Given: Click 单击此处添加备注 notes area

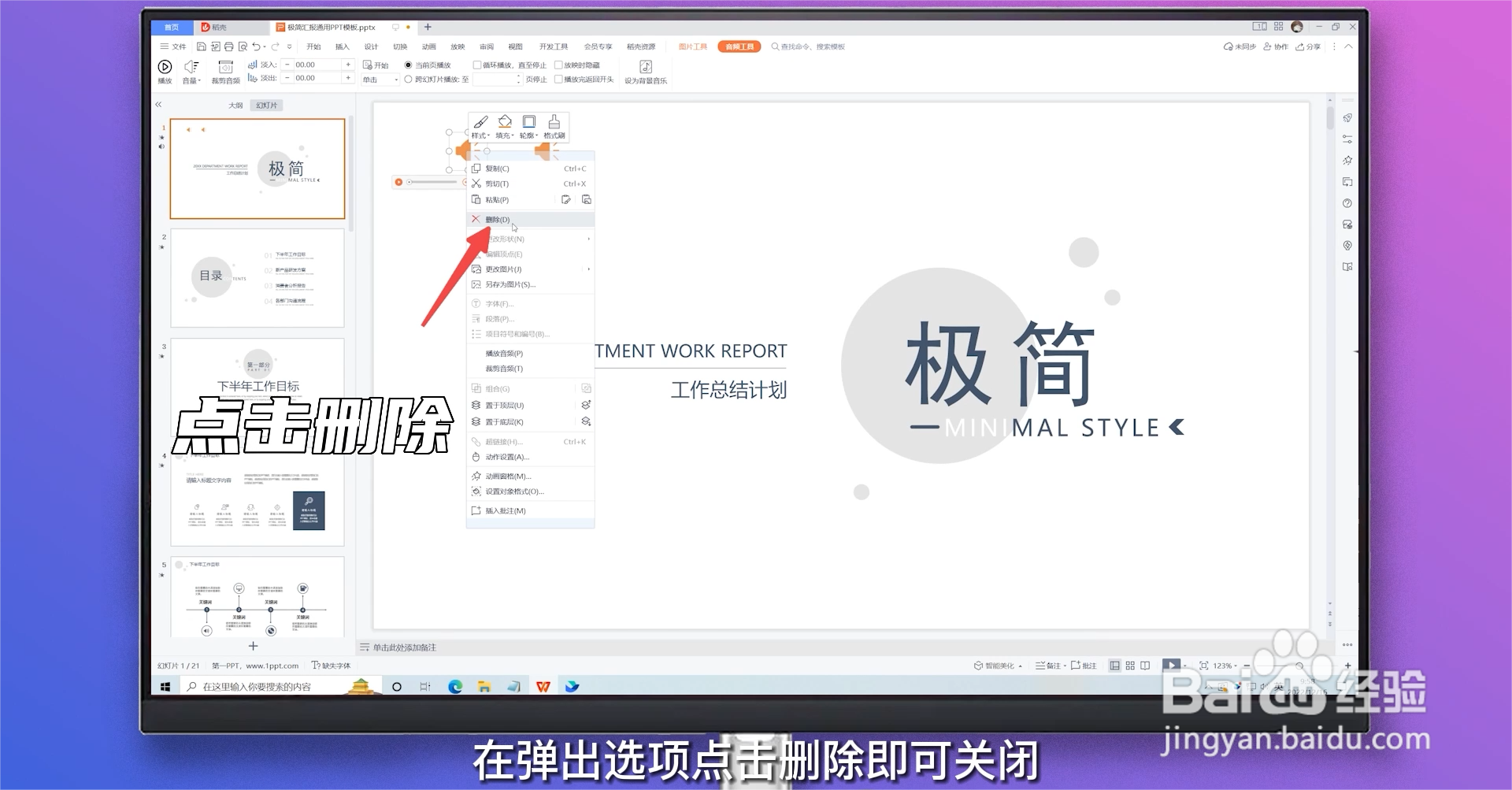Looking at the screenshot, I should [404, 647].
